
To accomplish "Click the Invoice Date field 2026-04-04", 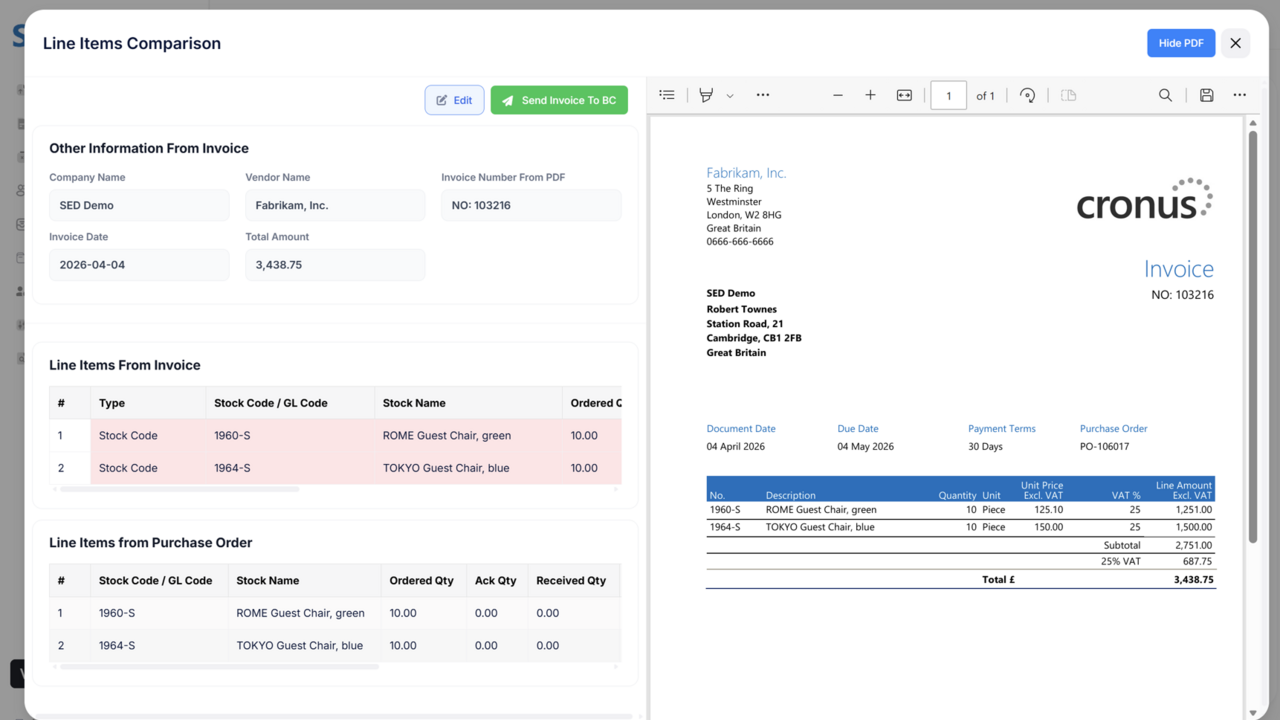I will coord(139,265).
